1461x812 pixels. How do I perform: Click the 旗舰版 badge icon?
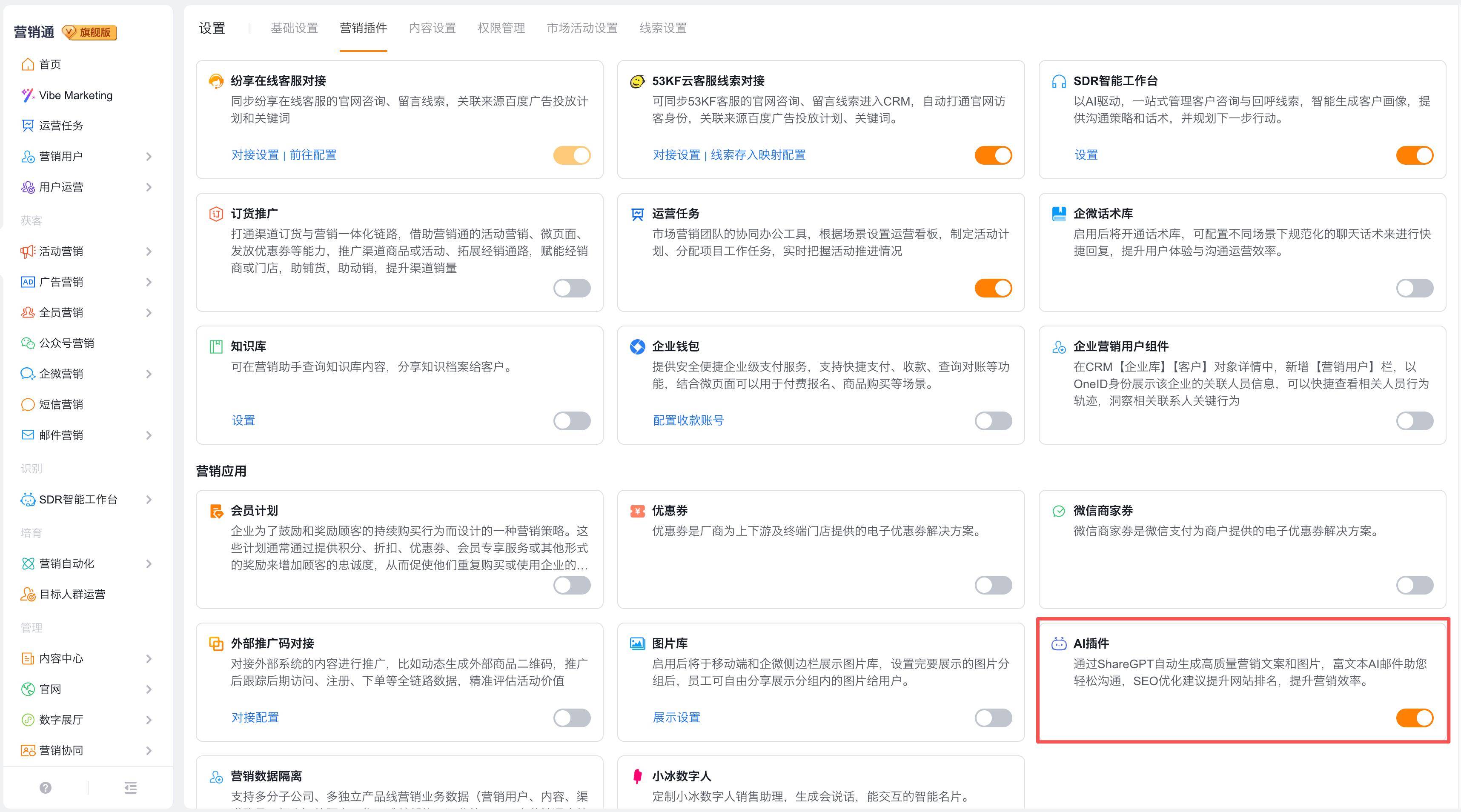pos(89,32)
